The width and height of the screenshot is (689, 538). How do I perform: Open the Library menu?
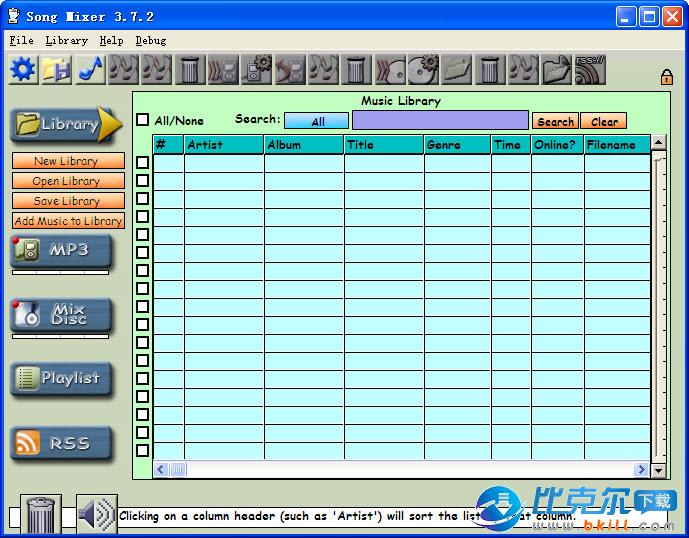coord(66,40)
